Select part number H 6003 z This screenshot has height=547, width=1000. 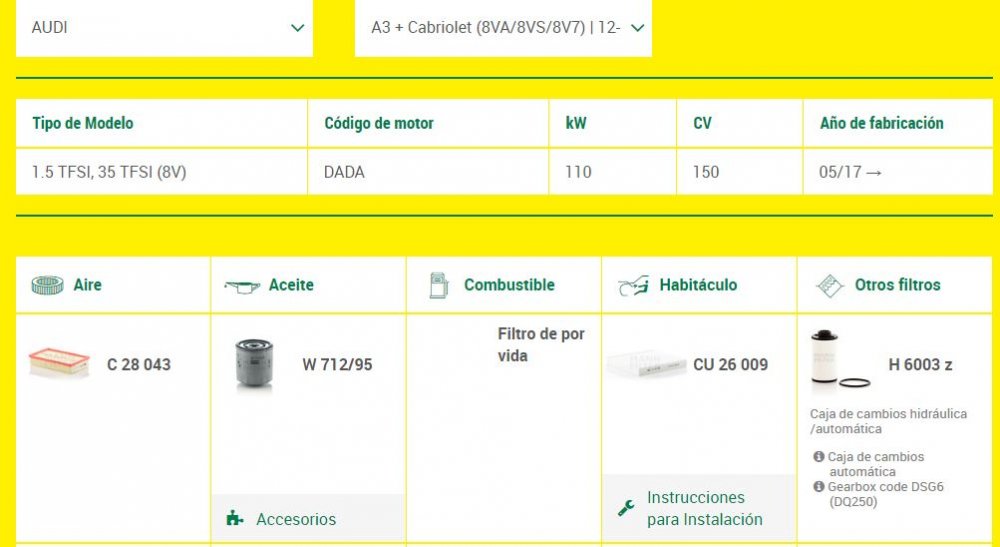coord(920,365)
